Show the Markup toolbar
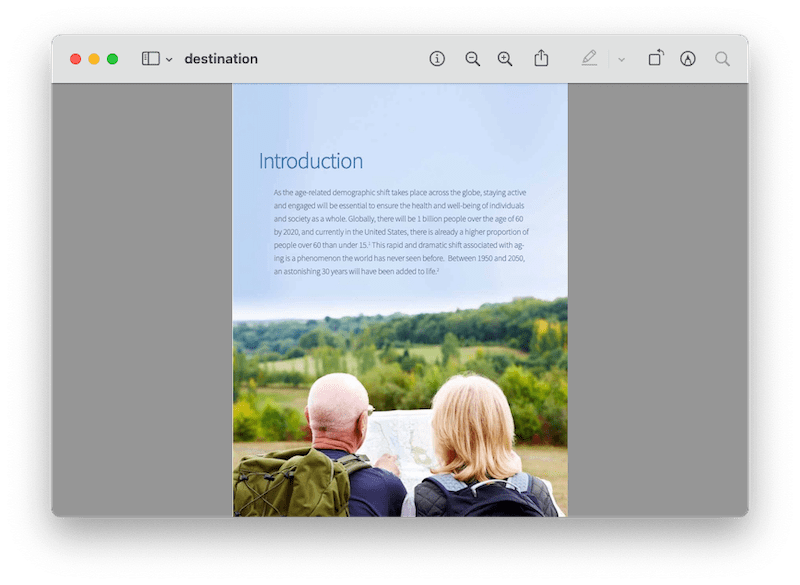 [x=687, y=59]
